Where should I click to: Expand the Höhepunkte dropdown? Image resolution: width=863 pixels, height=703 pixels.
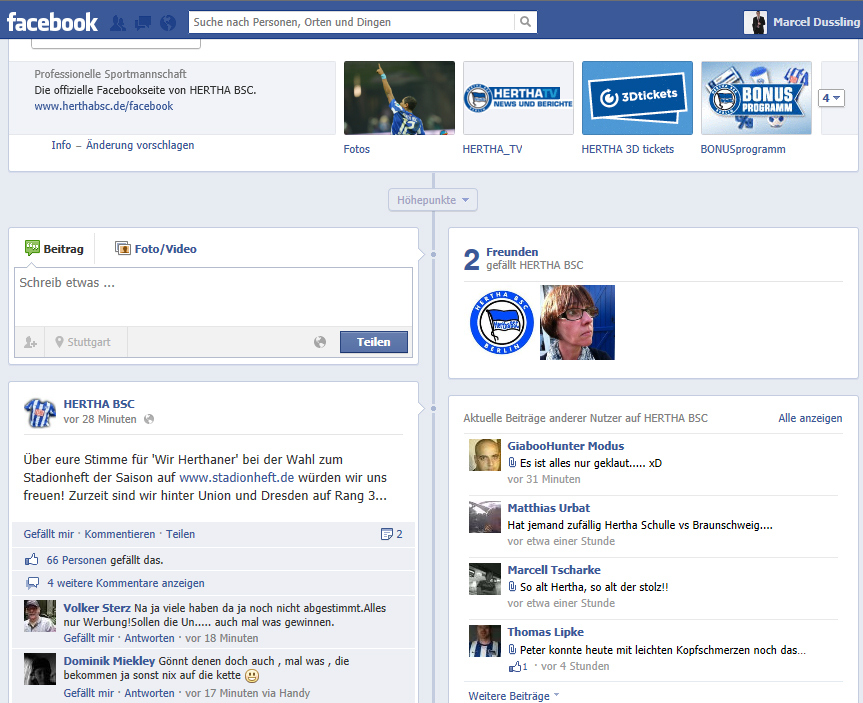point(433,200)
